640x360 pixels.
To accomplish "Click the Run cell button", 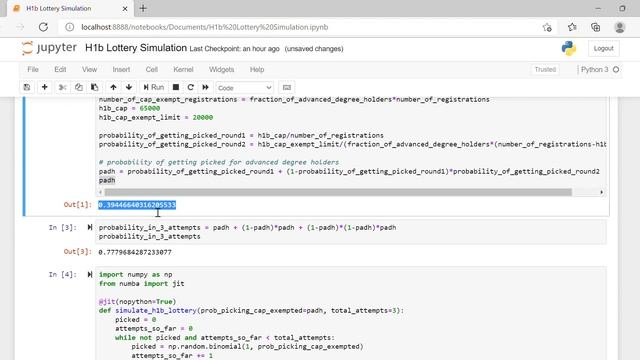I will click(153, 87).
